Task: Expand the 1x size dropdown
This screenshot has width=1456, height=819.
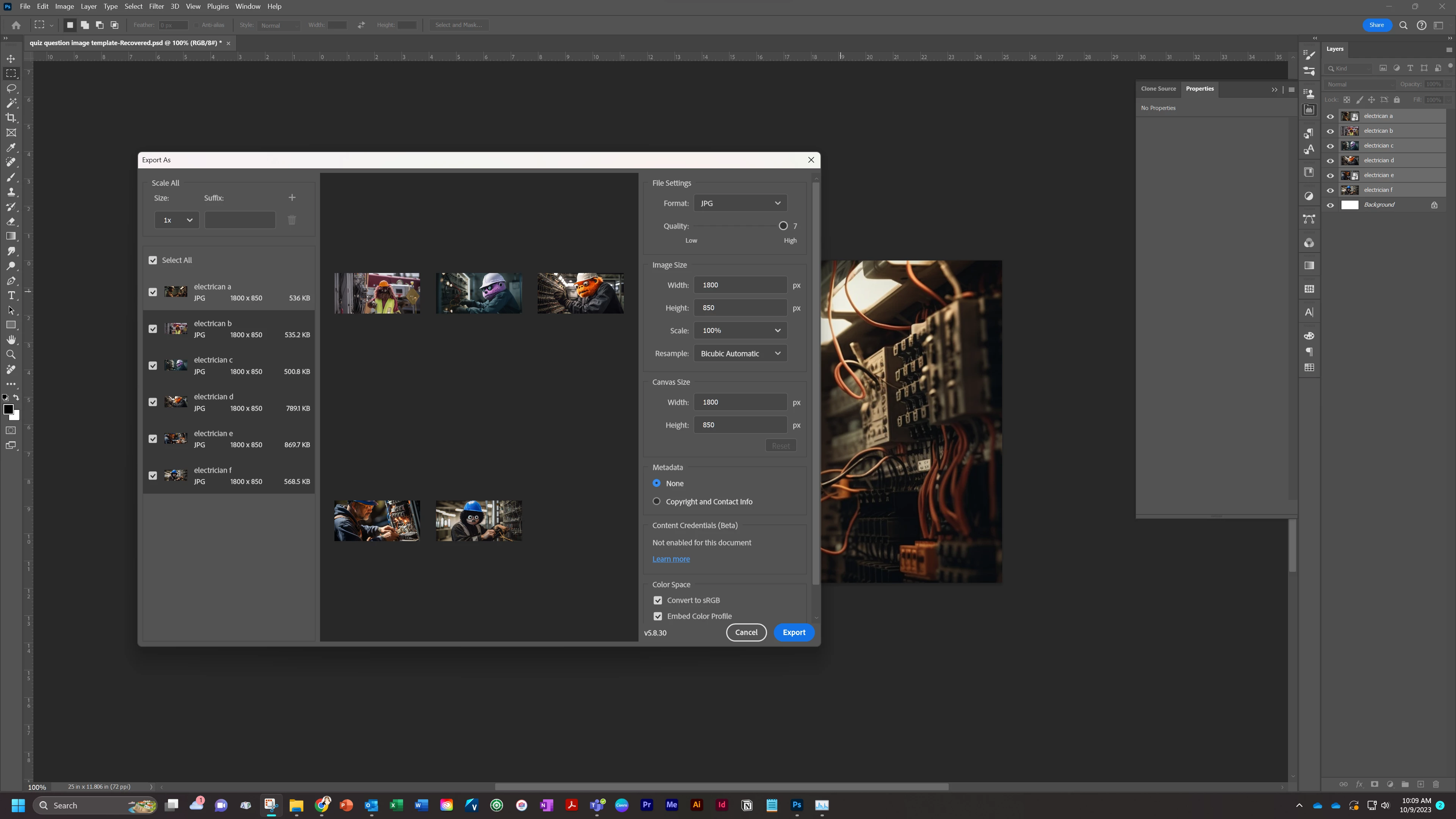Action: click(x=176, y=220)
